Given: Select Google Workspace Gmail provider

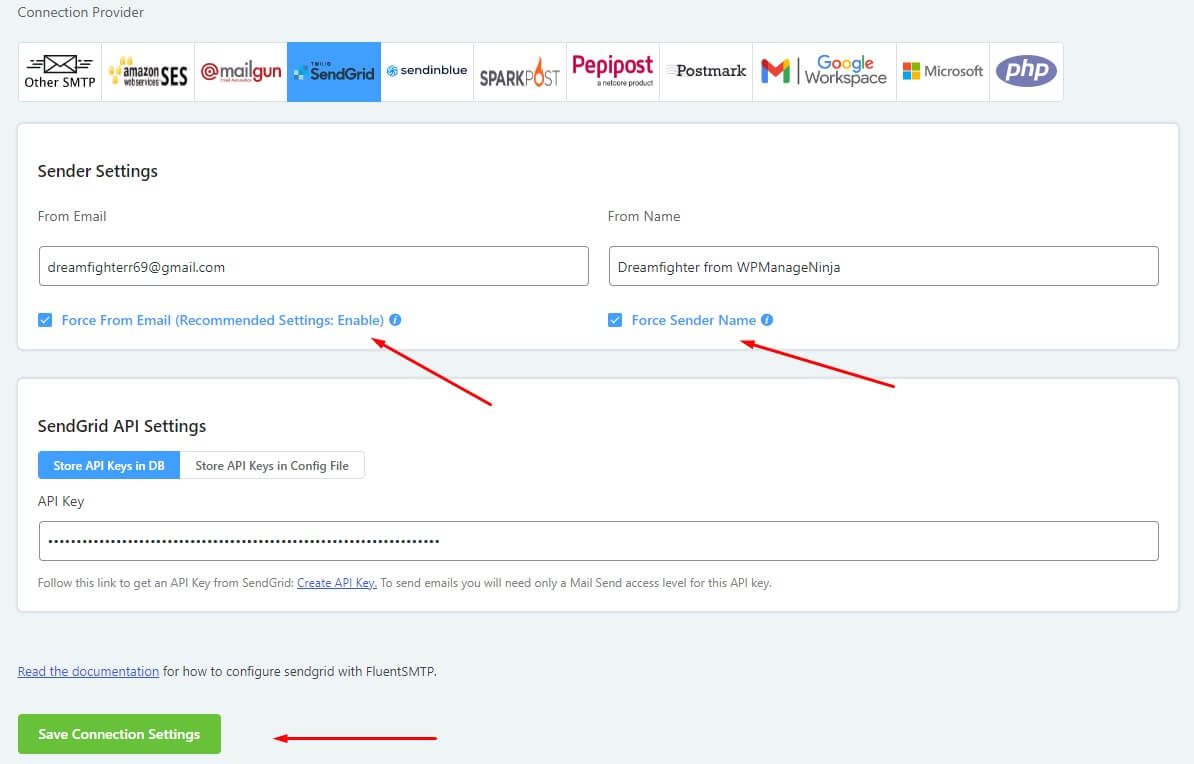Looking at the screenshot, I should (x=824, y=72).
